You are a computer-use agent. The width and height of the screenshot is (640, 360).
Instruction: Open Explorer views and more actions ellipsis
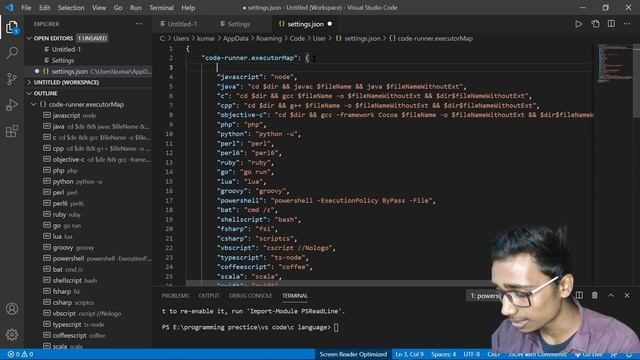(x=139, y=24)
